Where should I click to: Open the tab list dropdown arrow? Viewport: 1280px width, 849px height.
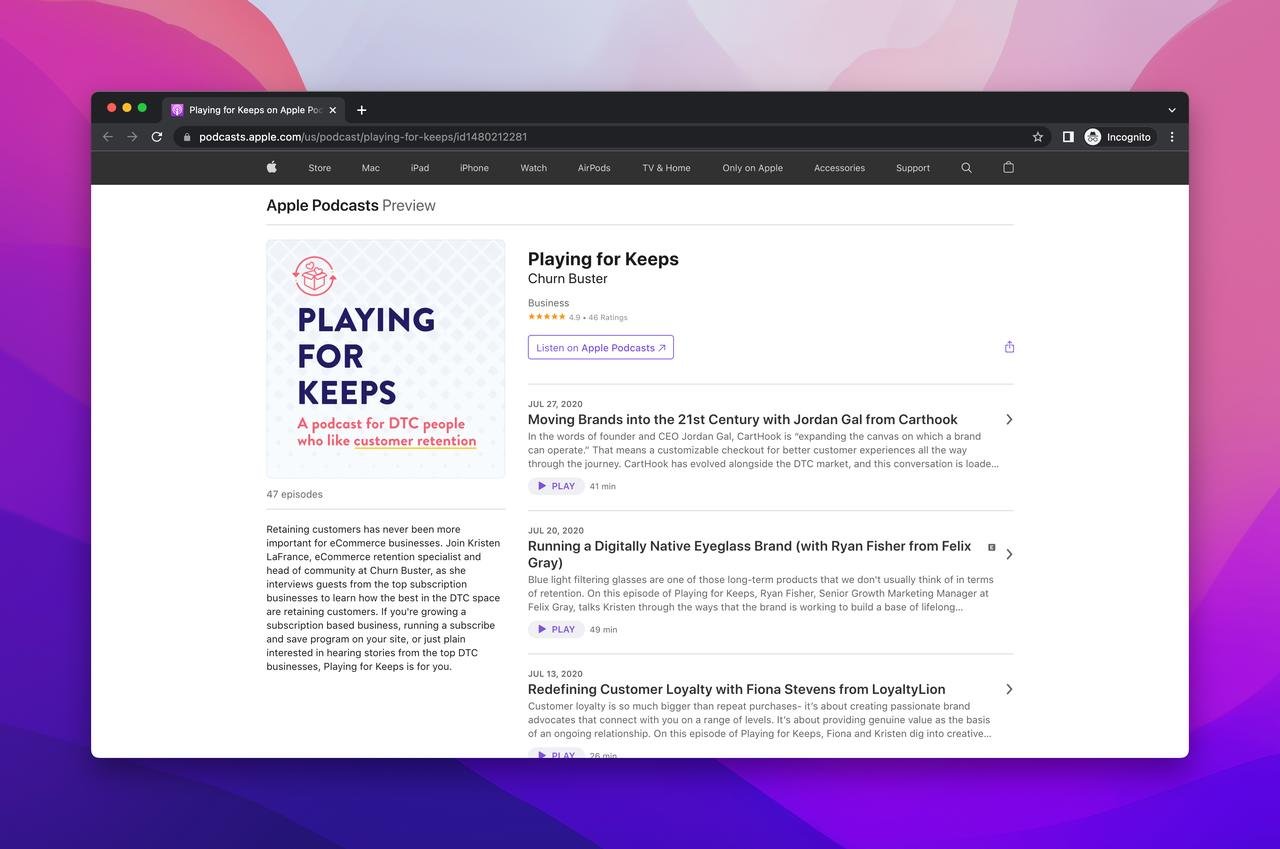[1172, 110]
